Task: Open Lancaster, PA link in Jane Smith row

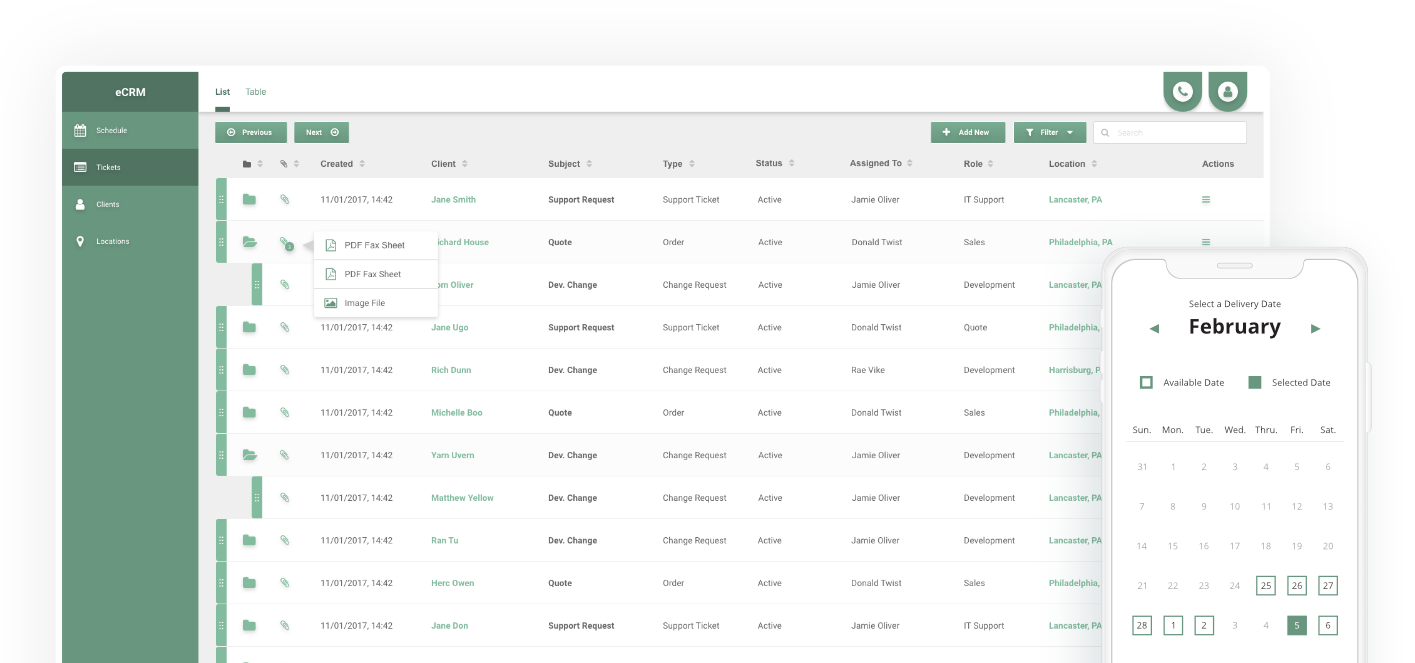Action: click(x=1075, y=200)
